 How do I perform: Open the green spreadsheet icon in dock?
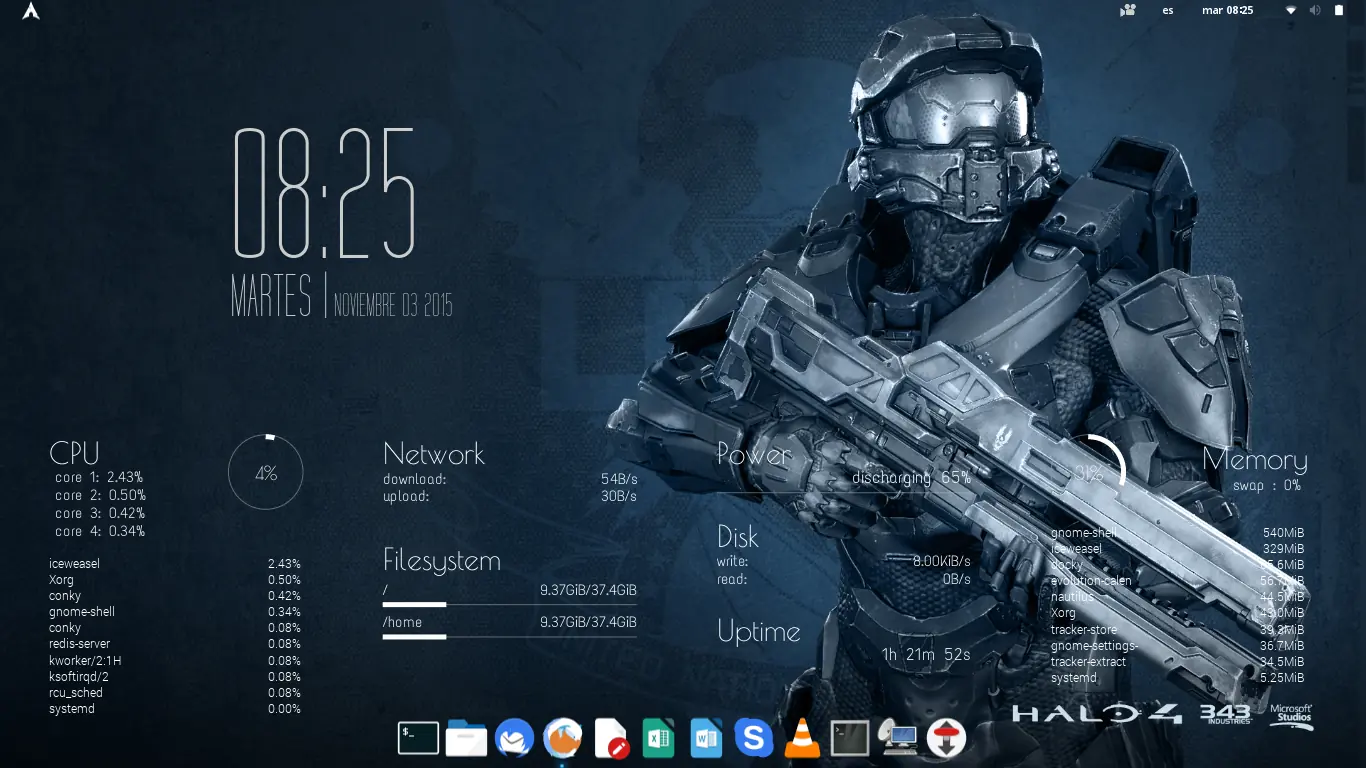coord(658,738)
